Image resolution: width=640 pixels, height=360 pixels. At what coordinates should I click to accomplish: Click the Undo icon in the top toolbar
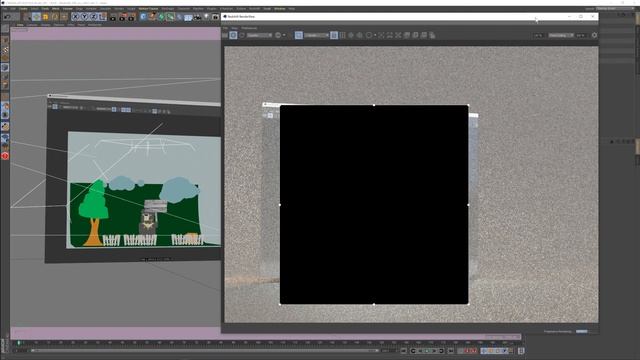tap(7, 17)
